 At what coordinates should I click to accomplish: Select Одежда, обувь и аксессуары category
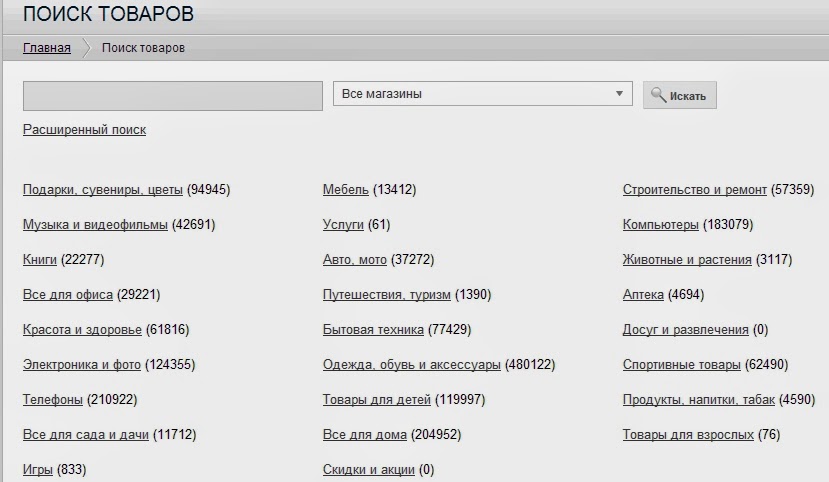tap(411, 365)
